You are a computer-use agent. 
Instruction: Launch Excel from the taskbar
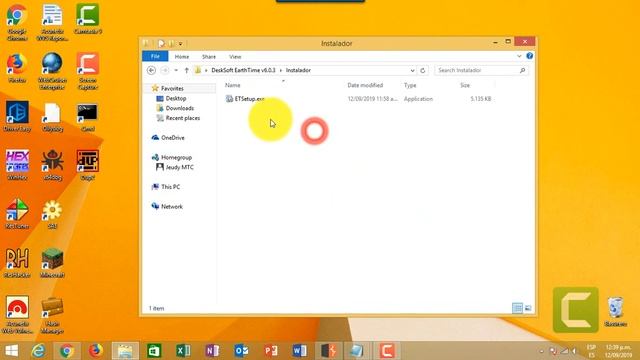183,351
